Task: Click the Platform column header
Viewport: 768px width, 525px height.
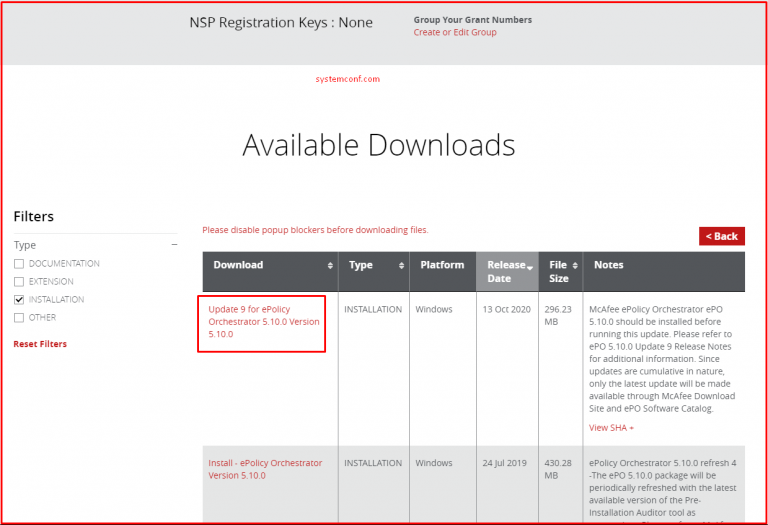Action: click(443, 272)
